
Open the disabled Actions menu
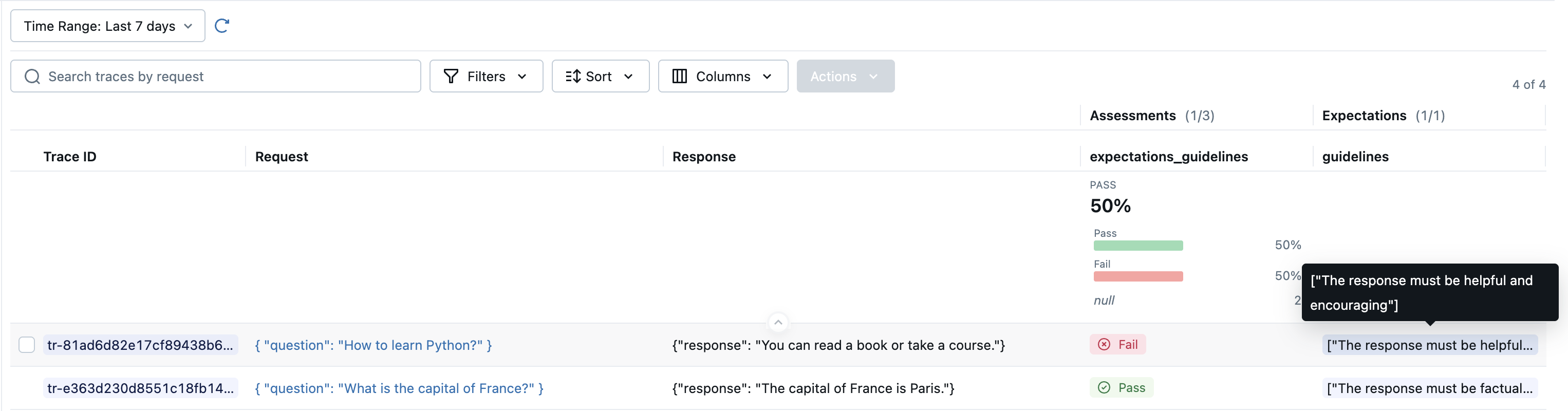point(845,76)
